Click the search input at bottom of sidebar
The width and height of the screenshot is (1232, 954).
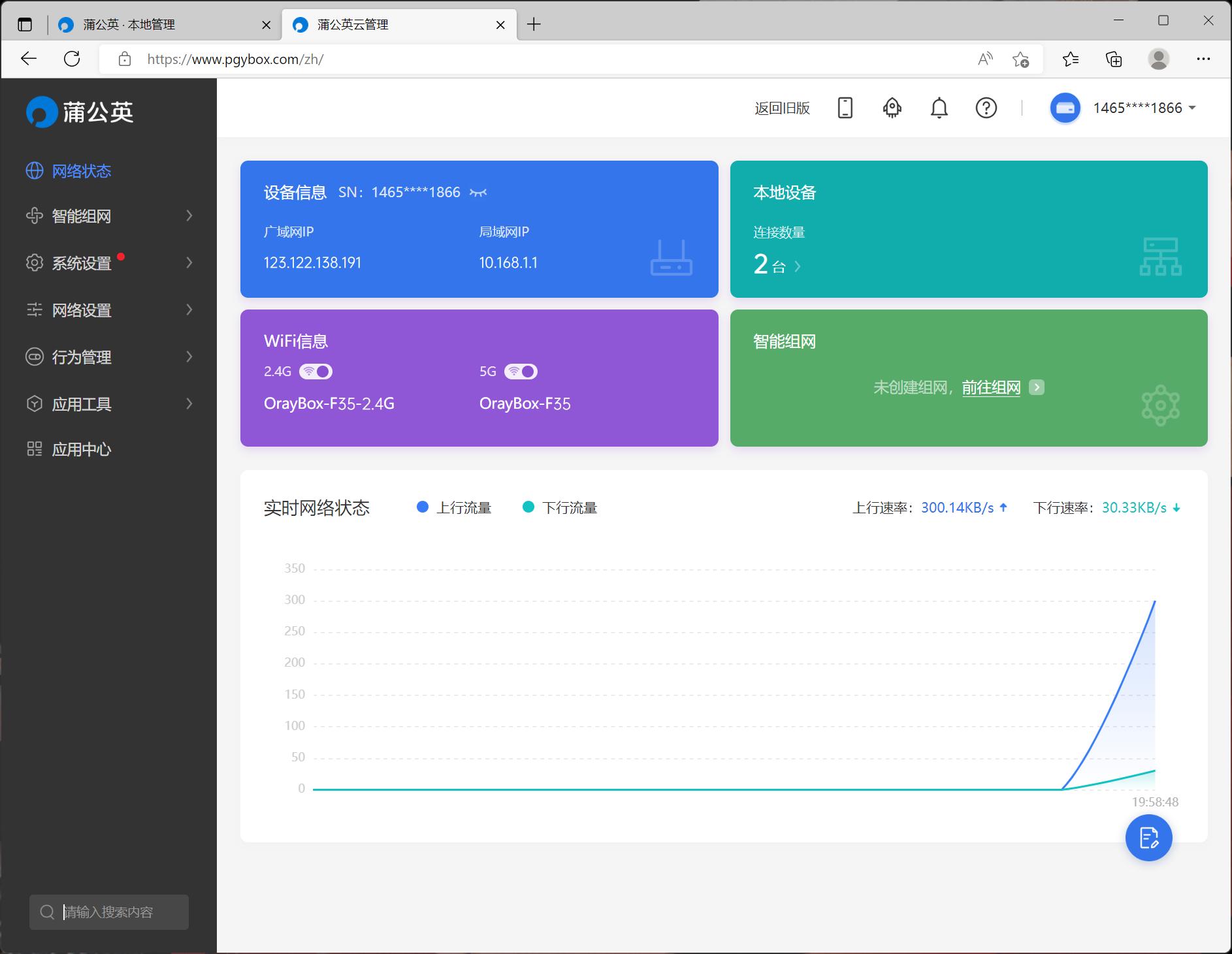click(x=108, y=912)
